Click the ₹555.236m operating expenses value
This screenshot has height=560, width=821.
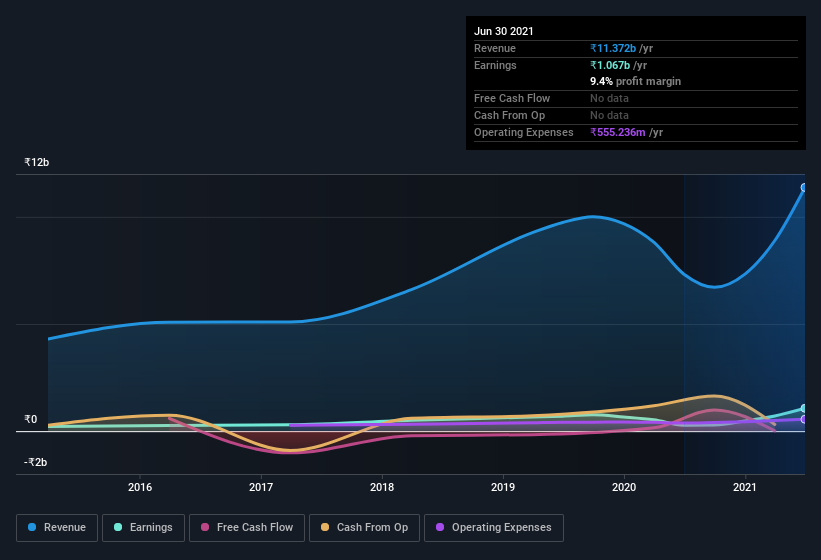[x=618, y=132]
